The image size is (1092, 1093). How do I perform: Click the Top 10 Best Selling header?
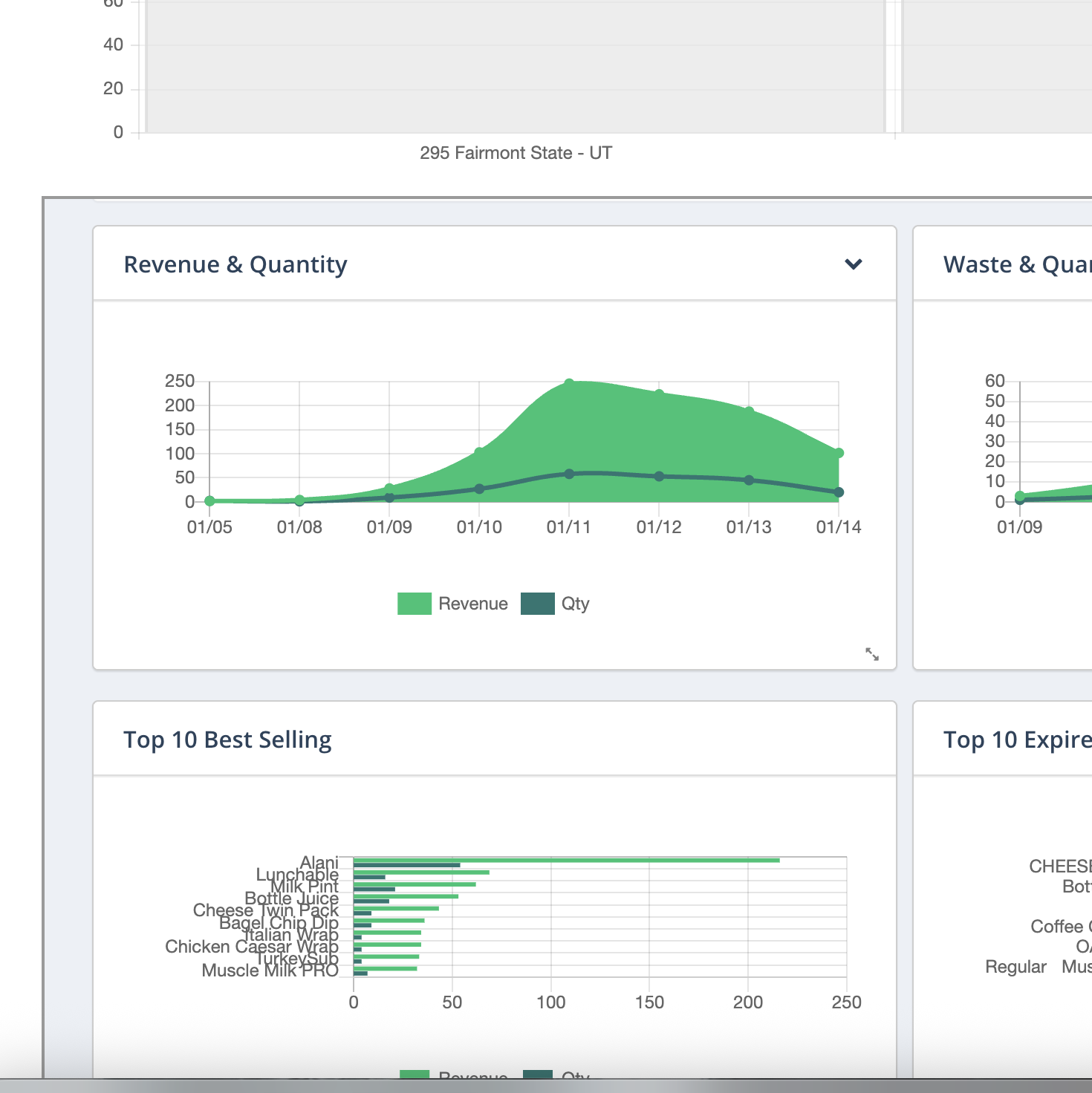click(227, 740)
